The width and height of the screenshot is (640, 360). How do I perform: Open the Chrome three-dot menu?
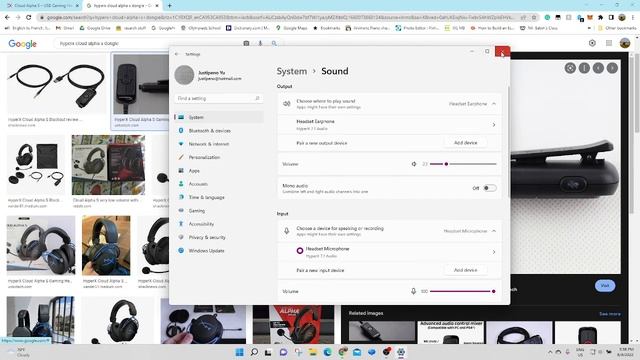pos(633,18)
